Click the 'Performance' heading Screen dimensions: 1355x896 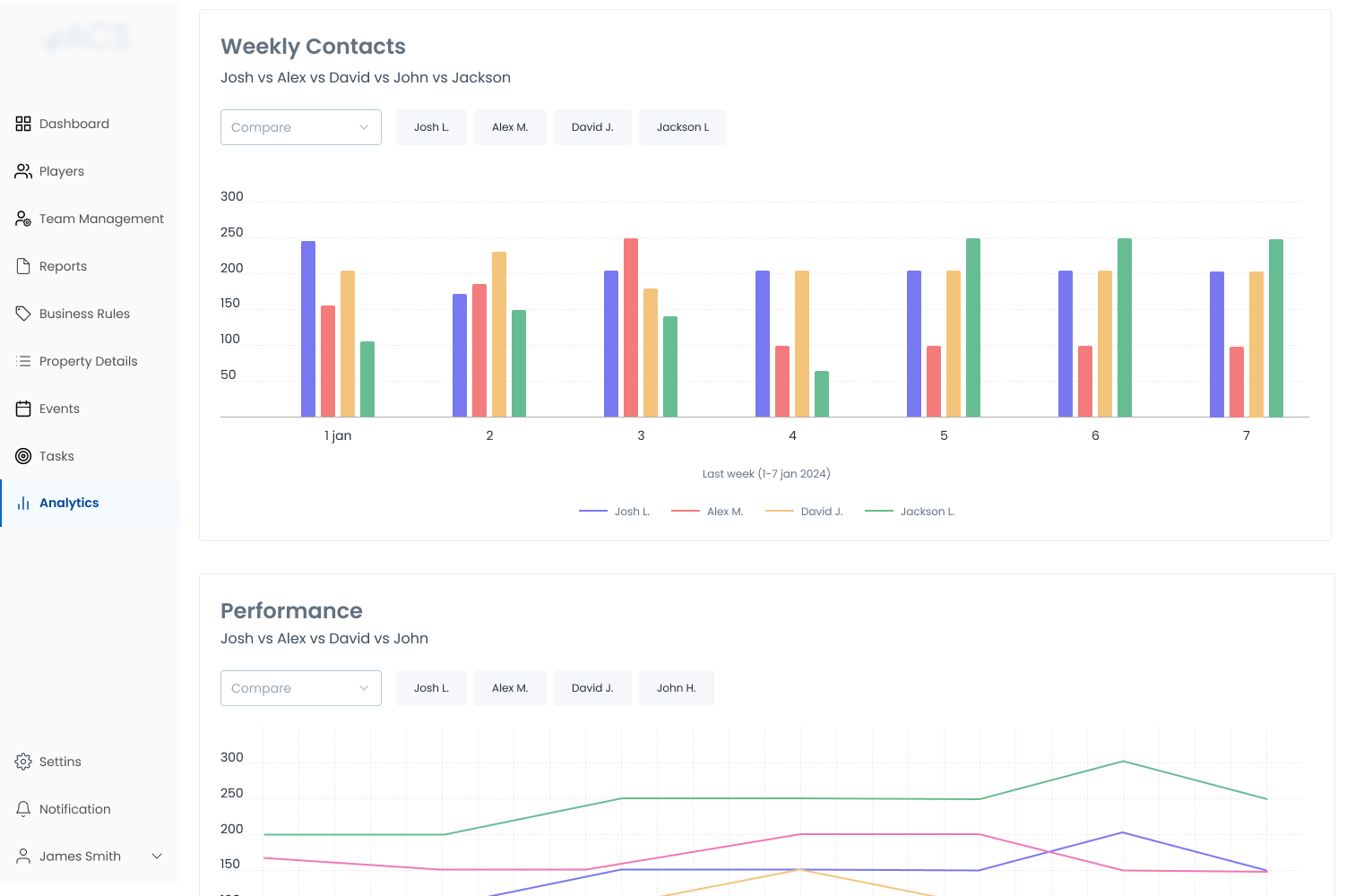click(291, 611)
